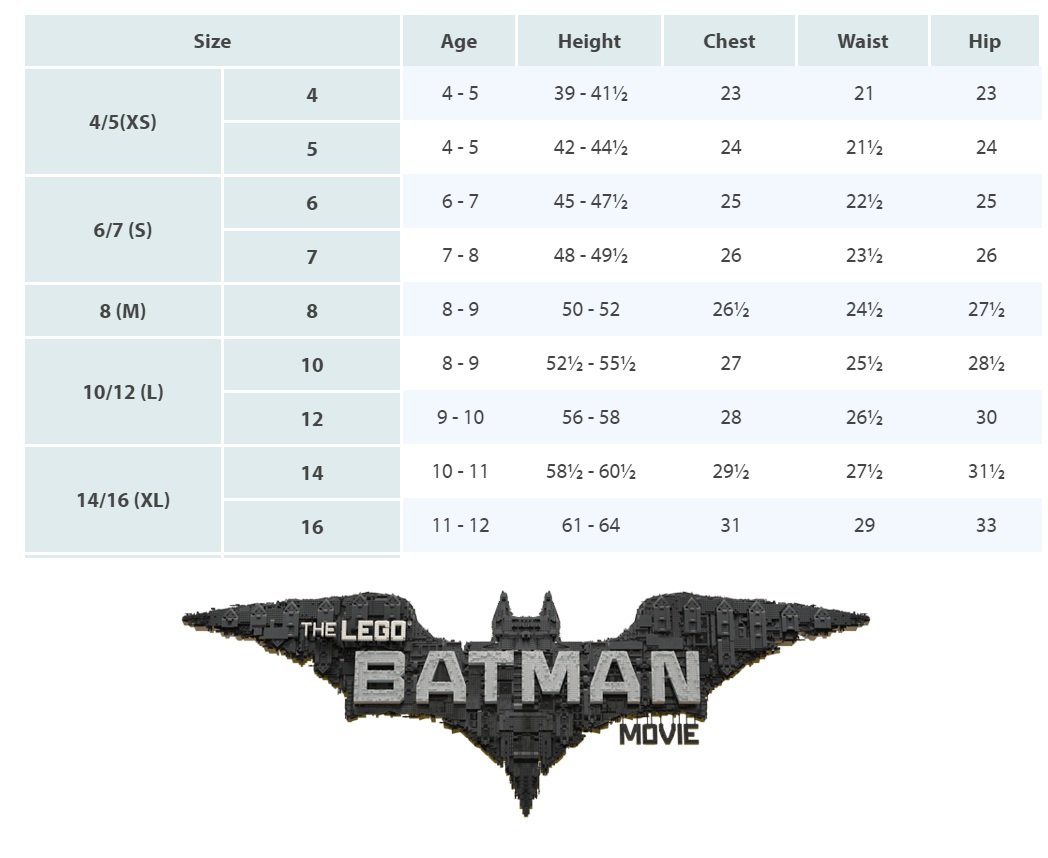The width and height of the screenshot is (1048, 858).
Task: Click the Waist column header
Action: click(863, 41)
